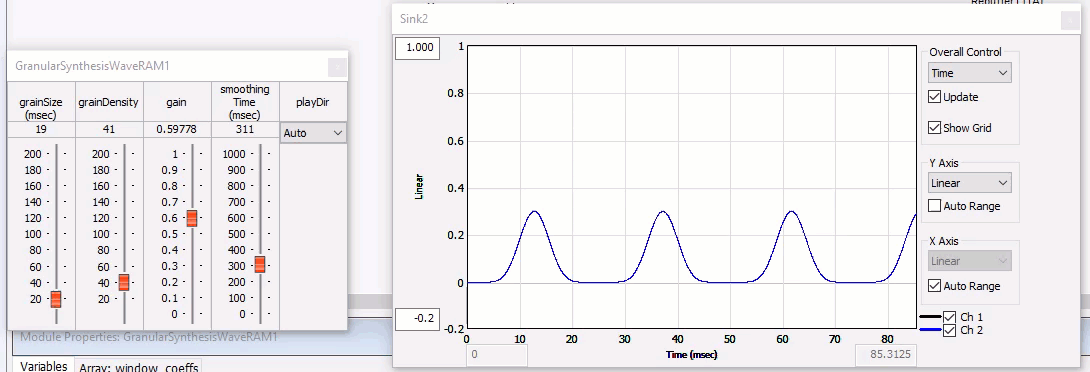Hide channel Ch 2 trace
The image size is (1090, 372).
(x=950, y=330)
